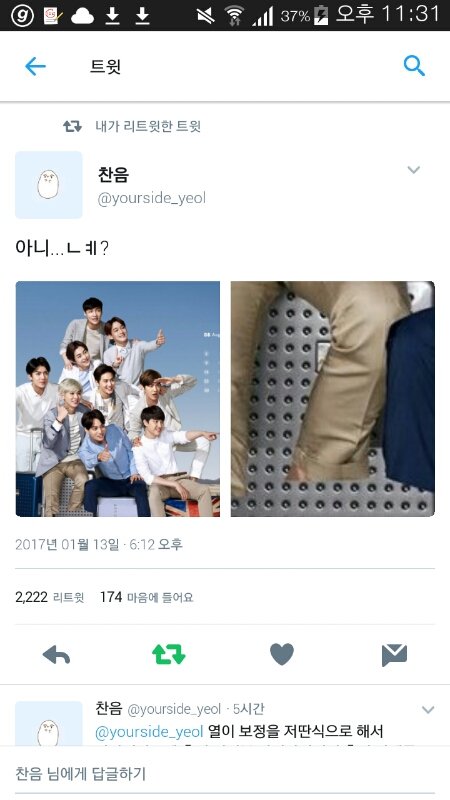Image resolution: width=450 pixels, height=800 pixels.
Task: Tap the retweet icon beside 내가 리트윗한 트윗
Action: point(72,126)
